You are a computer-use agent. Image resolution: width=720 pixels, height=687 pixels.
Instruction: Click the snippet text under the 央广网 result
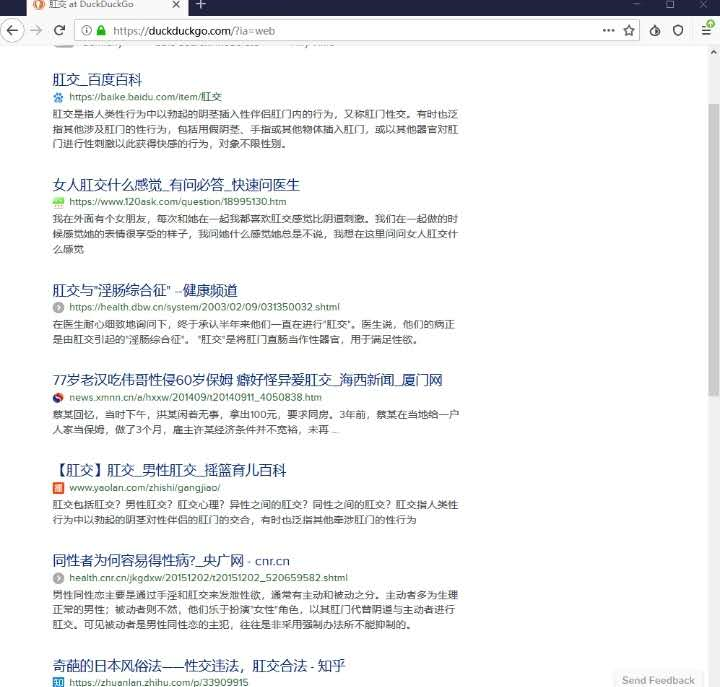(255, 610)
